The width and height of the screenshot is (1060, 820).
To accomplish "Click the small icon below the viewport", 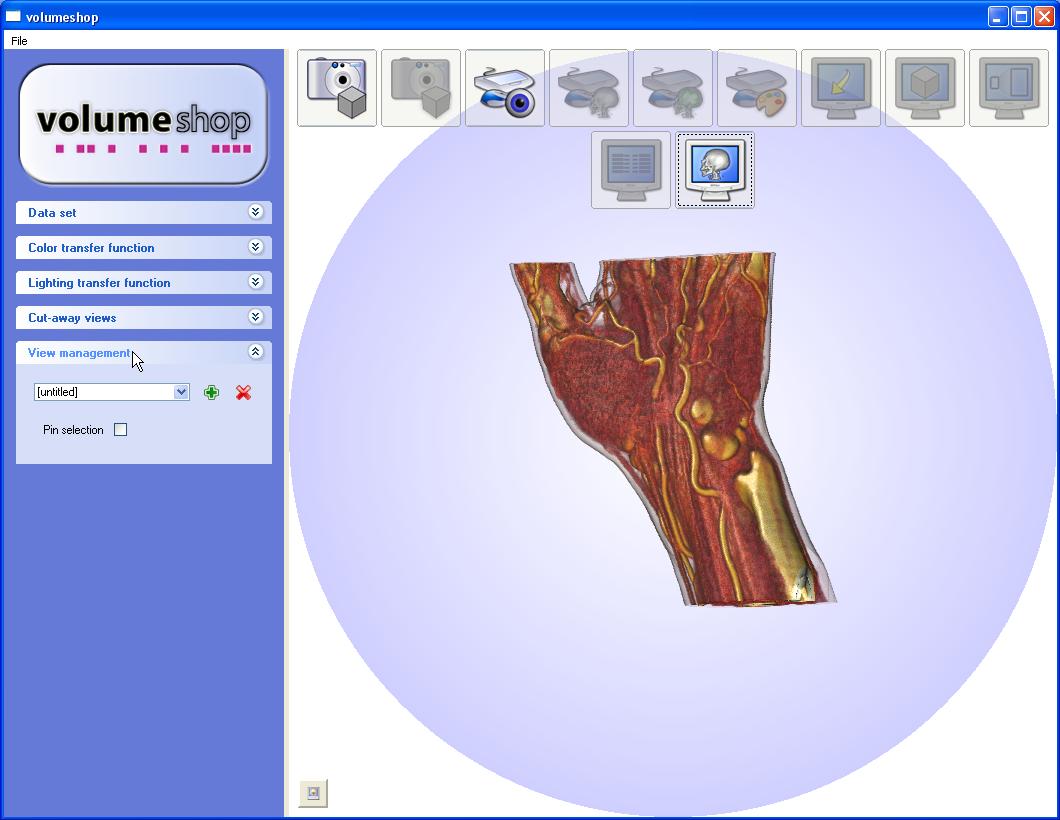I will click(x=313, y=793).
